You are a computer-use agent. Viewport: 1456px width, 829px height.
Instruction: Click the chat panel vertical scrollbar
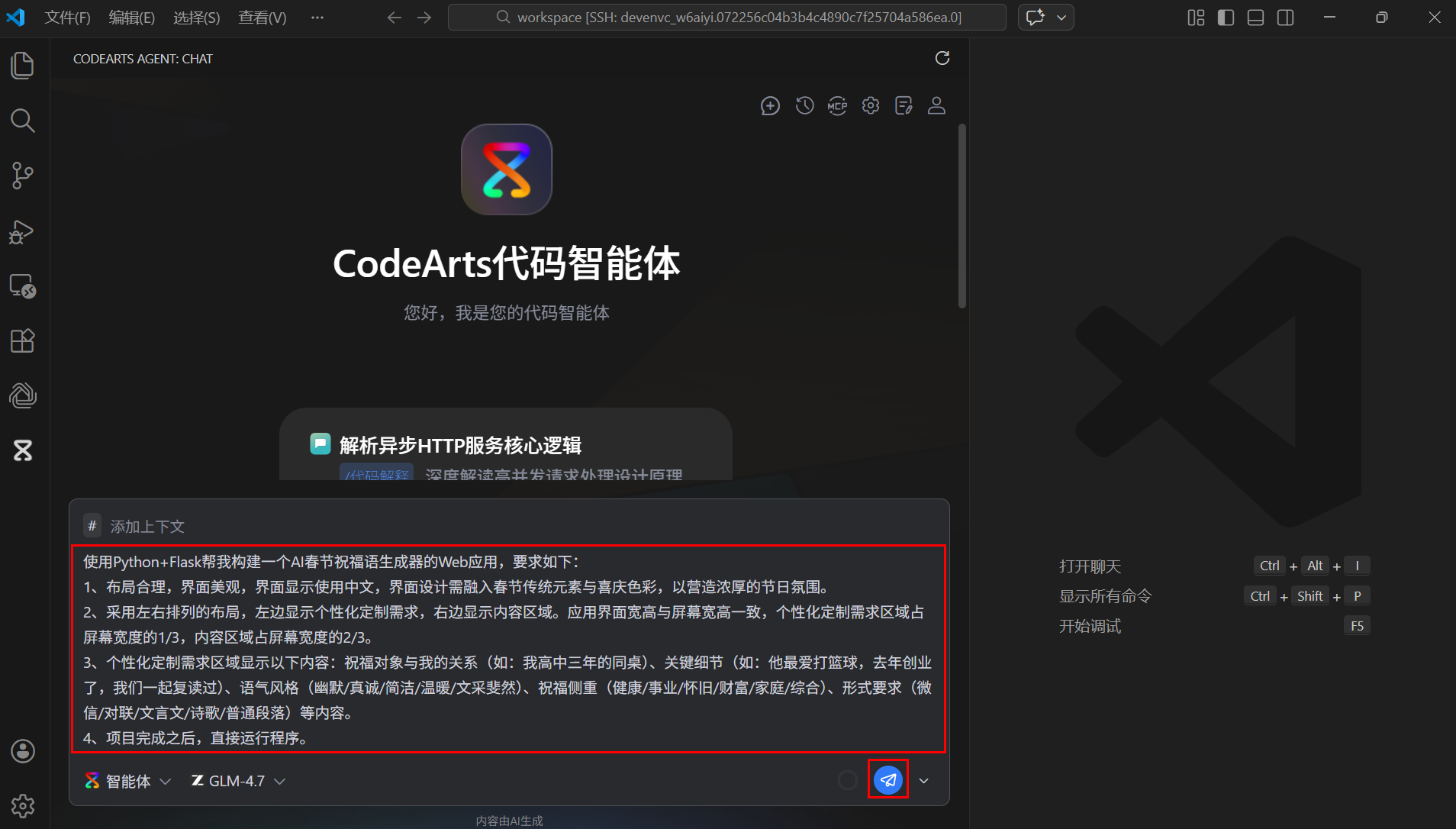[962, 216]
